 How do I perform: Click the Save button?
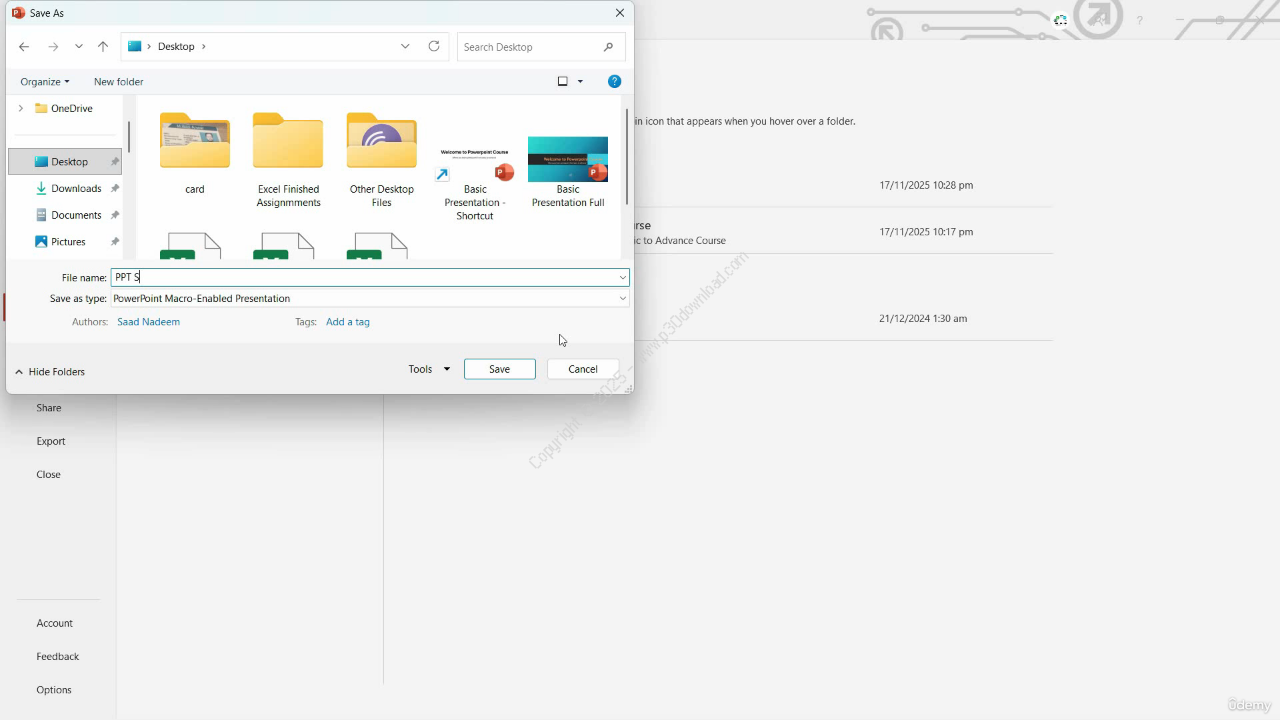[x=499, y=369]
